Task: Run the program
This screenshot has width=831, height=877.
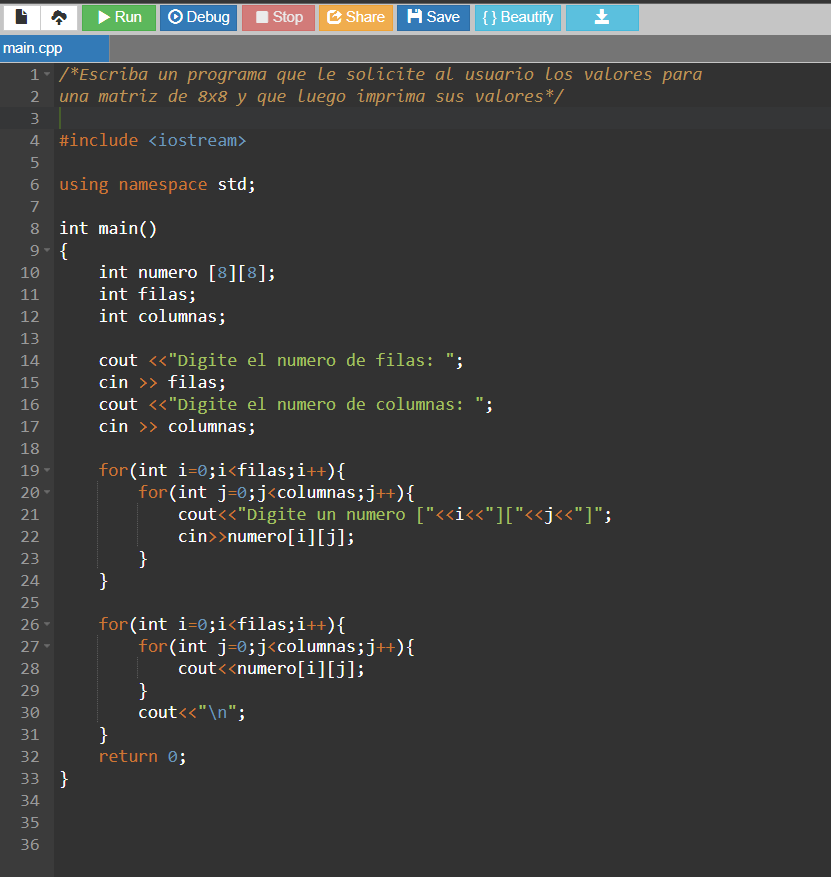Action: tap(118, 17)
